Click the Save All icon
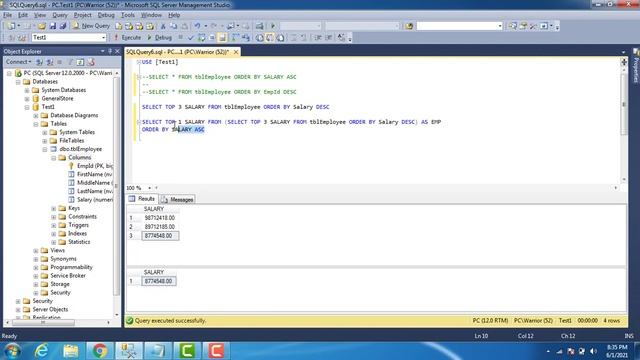The height and width of the screenshot is (360, 640). 63,26
